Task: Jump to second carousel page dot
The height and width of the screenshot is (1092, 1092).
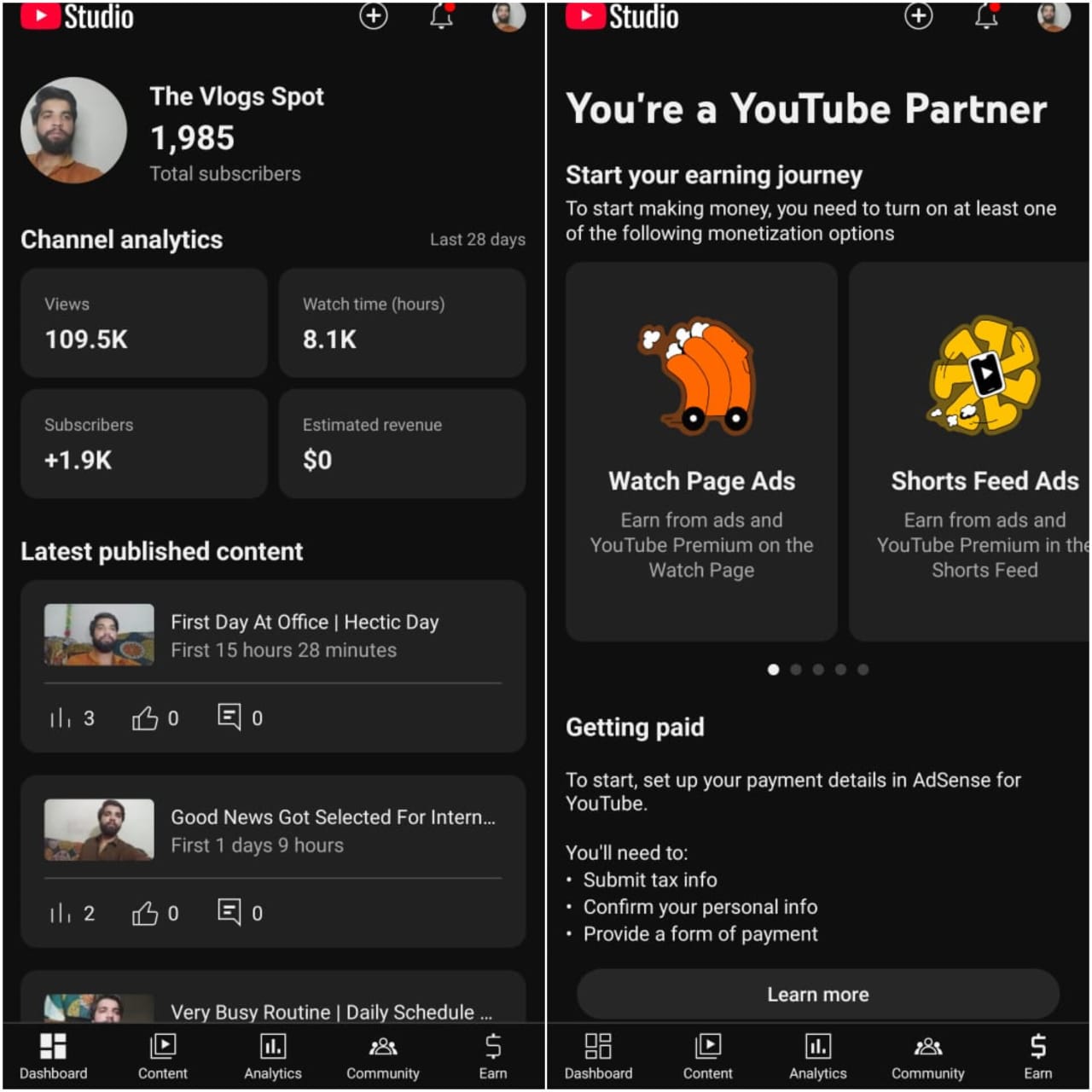Action: tap(796, 670)
